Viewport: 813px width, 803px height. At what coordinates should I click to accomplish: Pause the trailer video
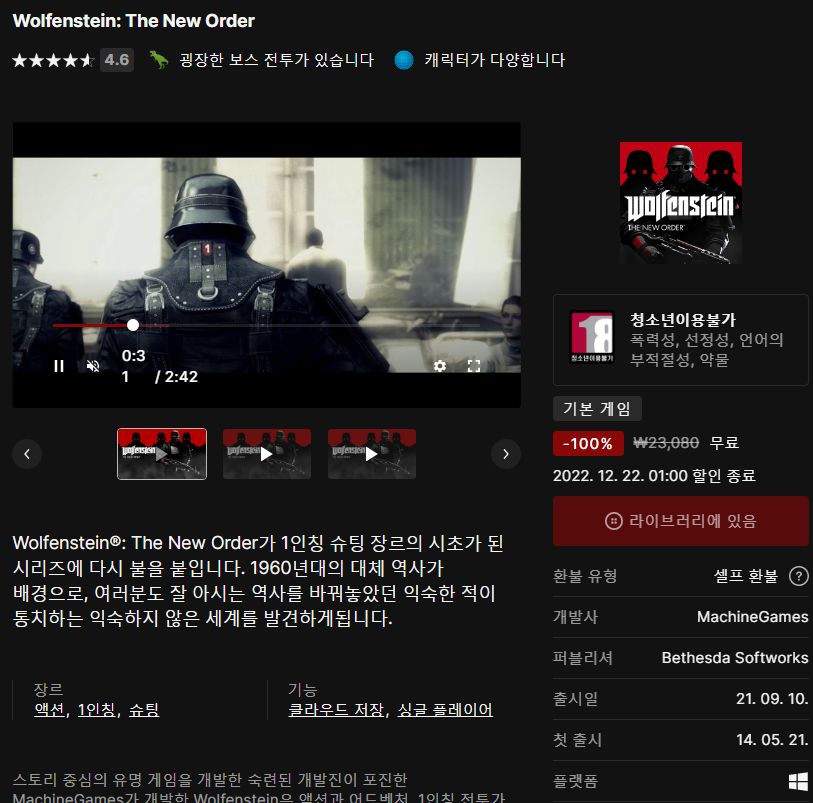[x=59, y=367]
